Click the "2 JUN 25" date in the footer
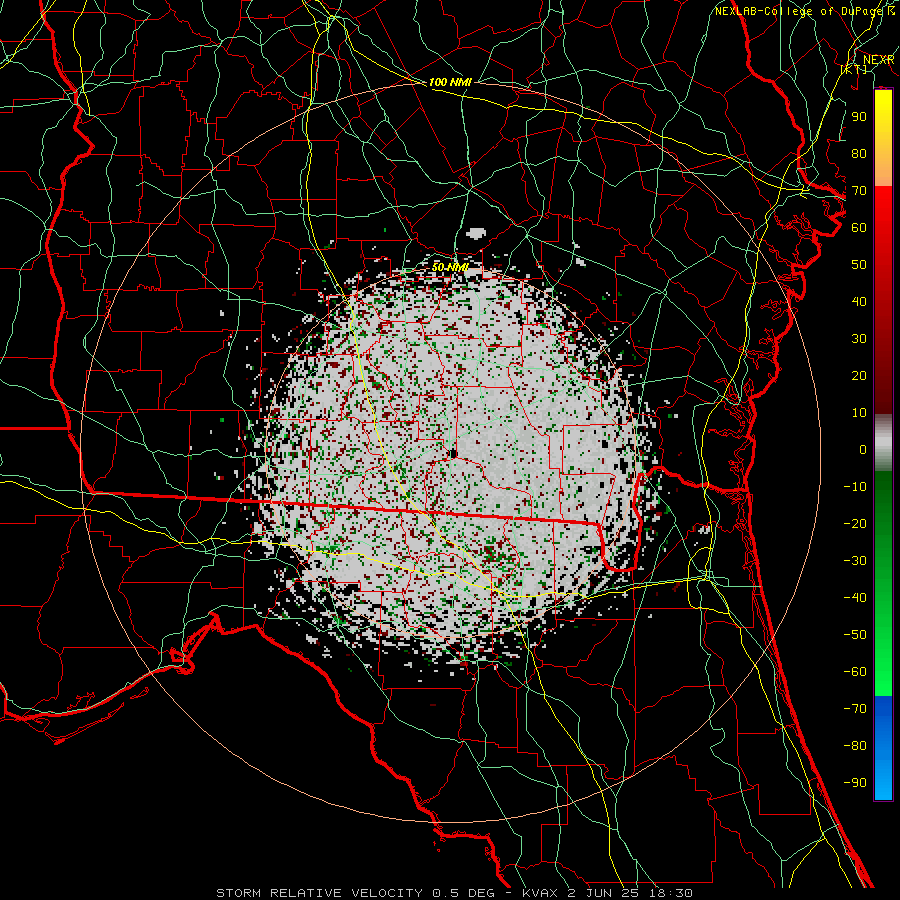The width and height of the screenshot is (900, 900). [604, 893]
